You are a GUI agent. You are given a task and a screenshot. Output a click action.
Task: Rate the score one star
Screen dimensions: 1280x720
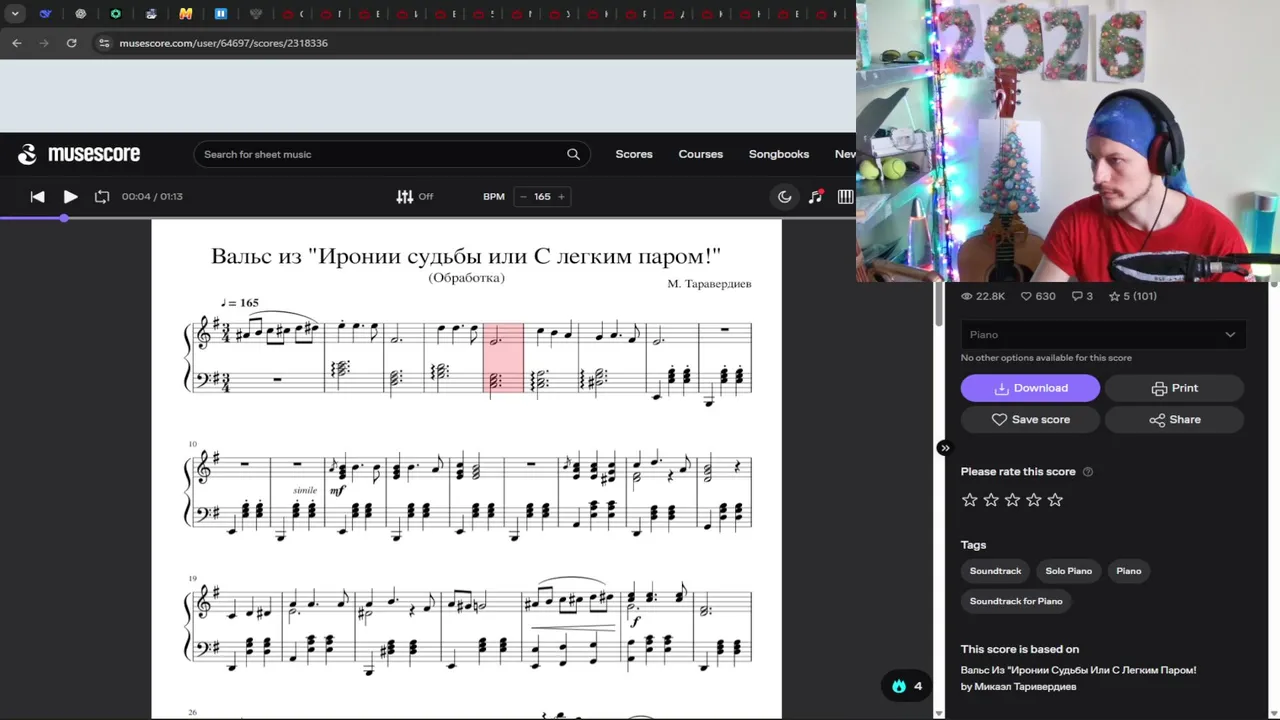tap(969, 500)
